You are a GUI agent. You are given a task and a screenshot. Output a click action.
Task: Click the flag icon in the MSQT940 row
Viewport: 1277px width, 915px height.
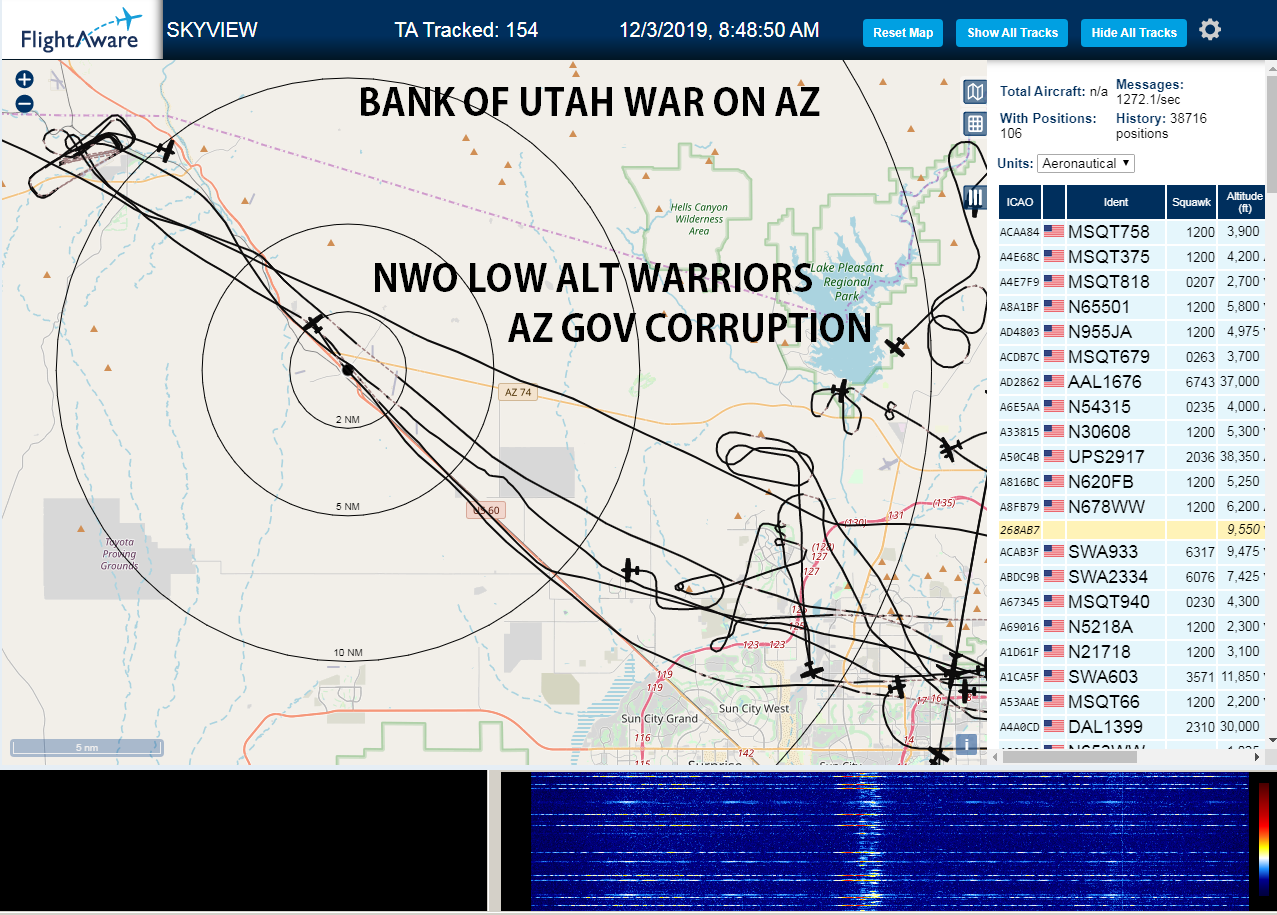click(x=1054, y=601)
